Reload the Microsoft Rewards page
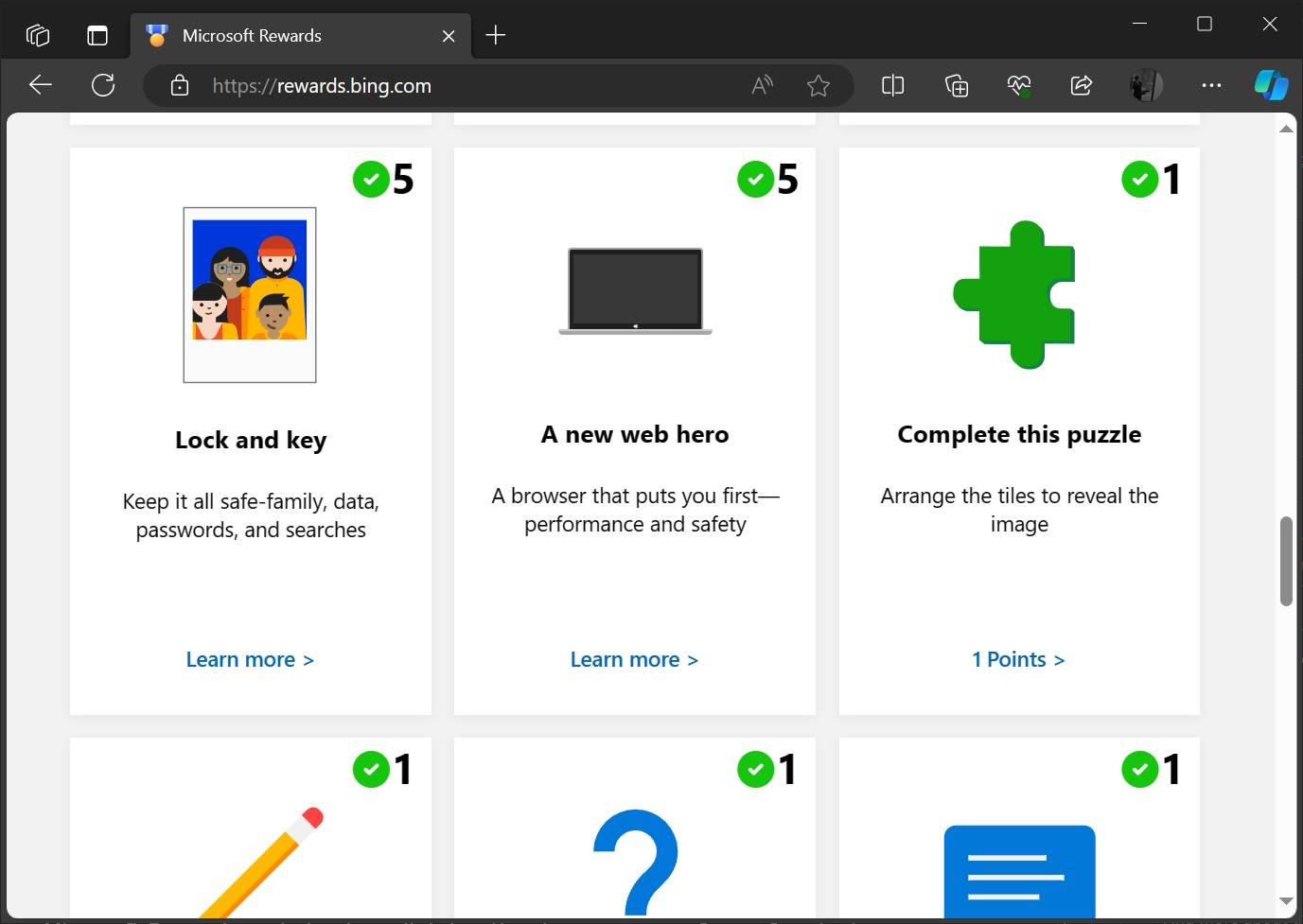1303x924 pixels. pyautogui.click(x=103, y=84)
